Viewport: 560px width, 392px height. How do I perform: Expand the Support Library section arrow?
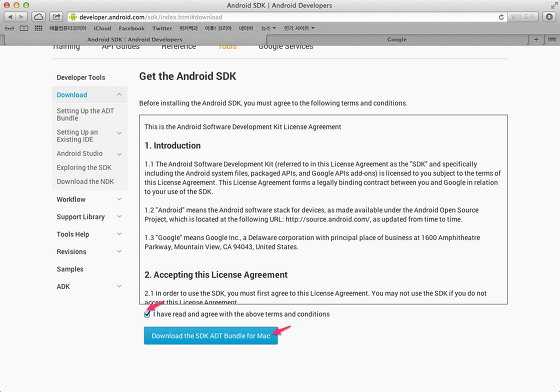pos(119,217)
